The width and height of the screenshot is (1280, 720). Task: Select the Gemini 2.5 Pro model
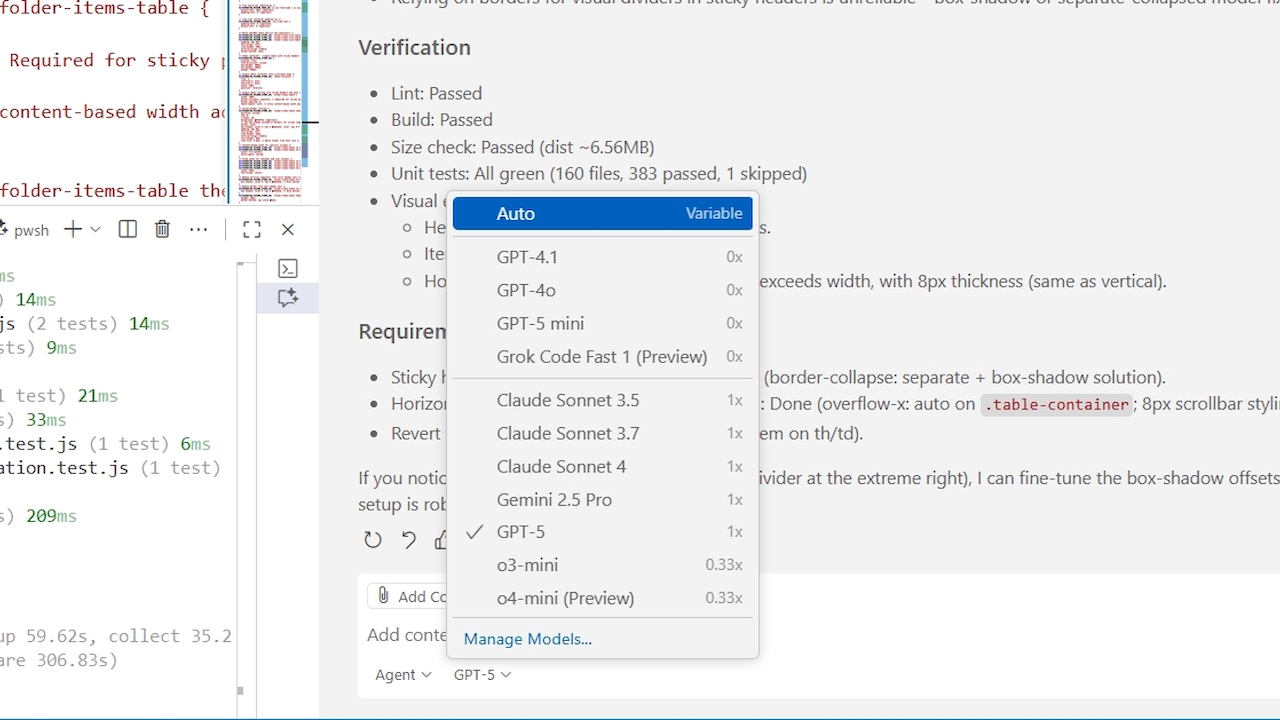[554, 499]
